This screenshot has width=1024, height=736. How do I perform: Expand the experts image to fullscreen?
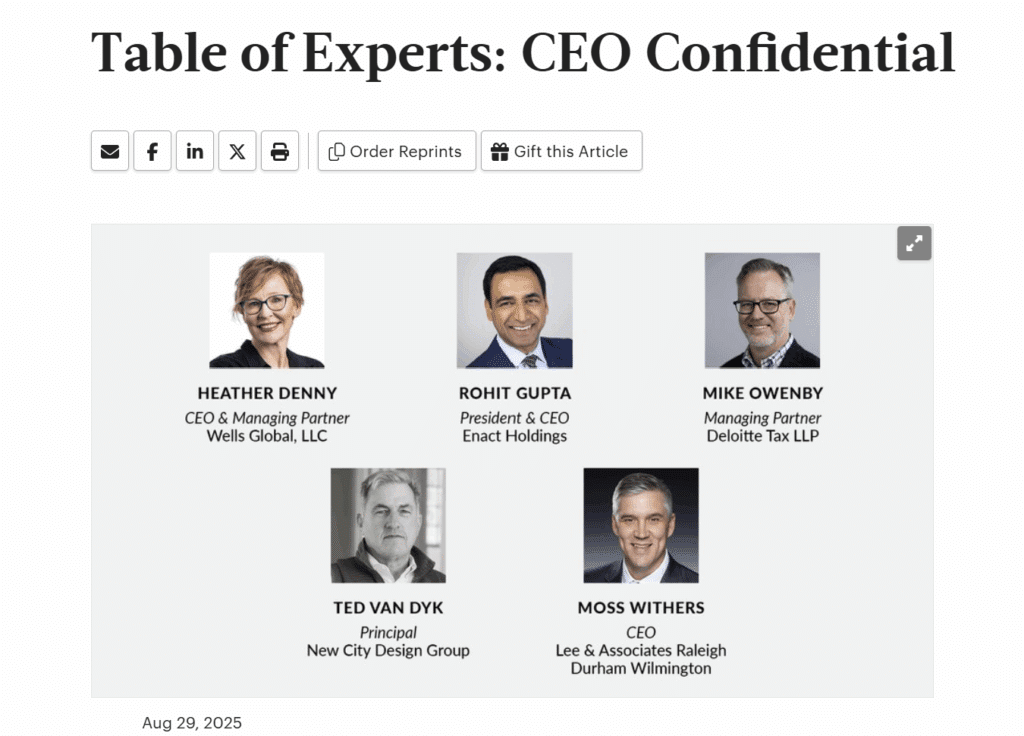point(914,243)
